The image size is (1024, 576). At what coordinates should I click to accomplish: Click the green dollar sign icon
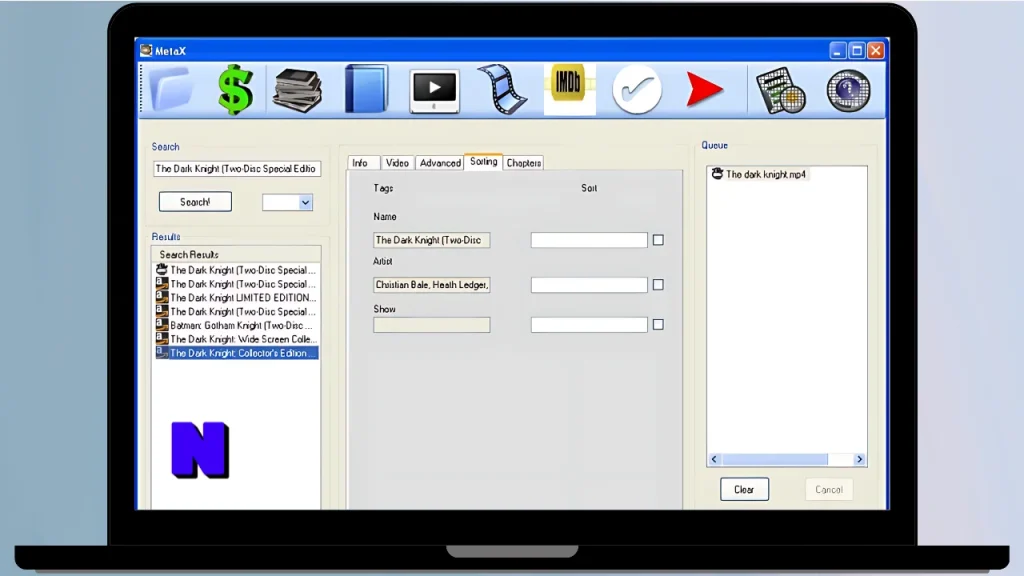(x=235, y=89)
